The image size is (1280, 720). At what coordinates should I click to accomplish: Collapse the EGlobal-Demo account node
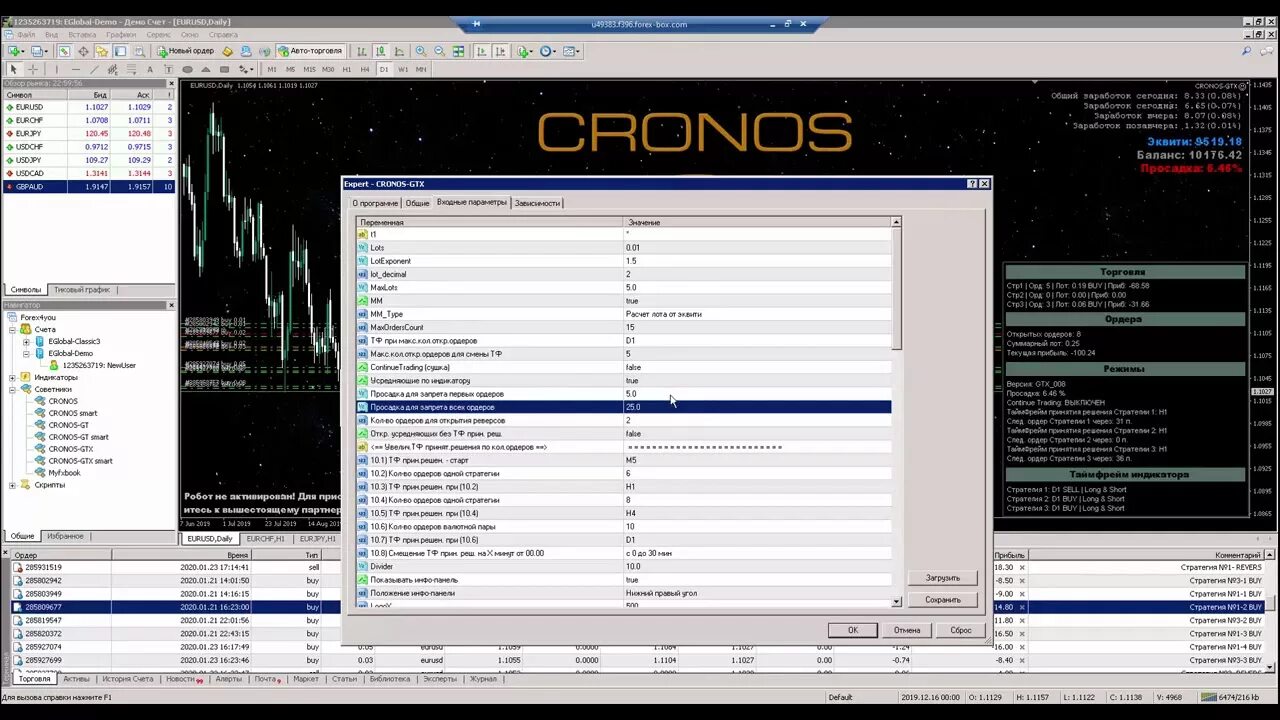26,353
